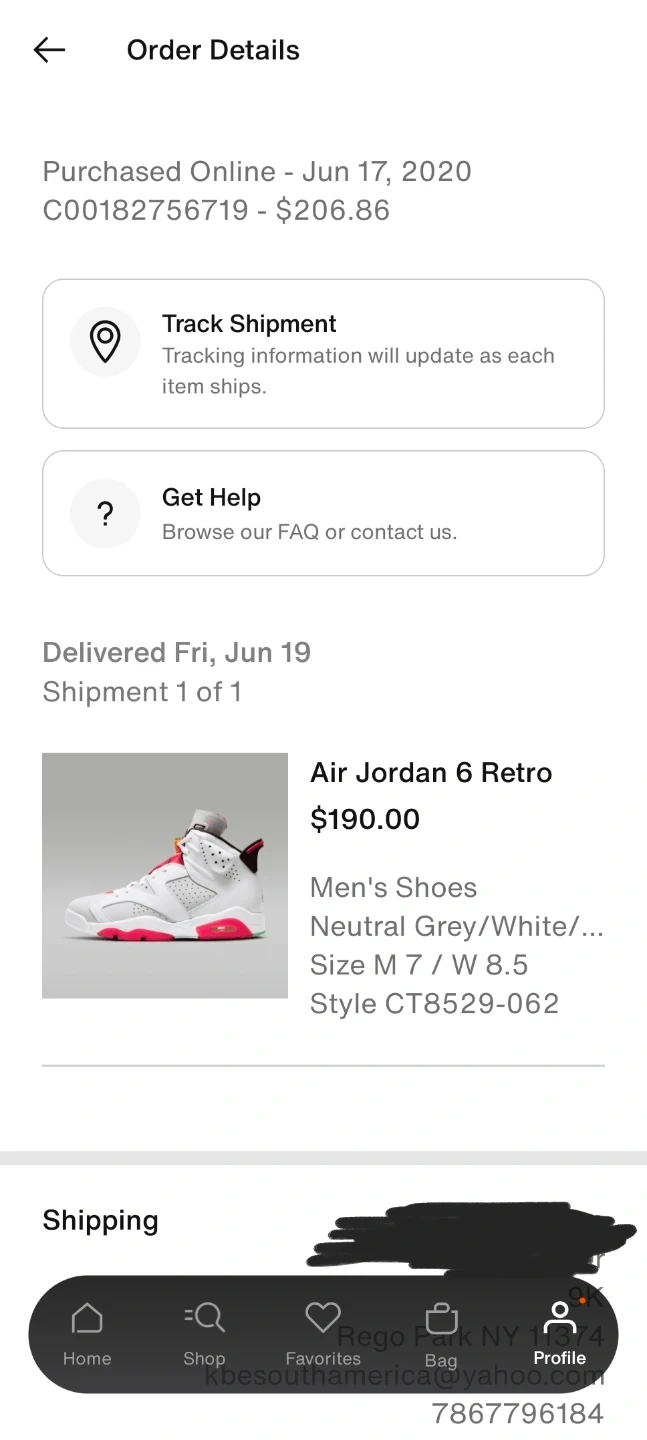This screenshot has width=647, height=1440.
Task: Open the Get Help card title
Action: (211, 498)
